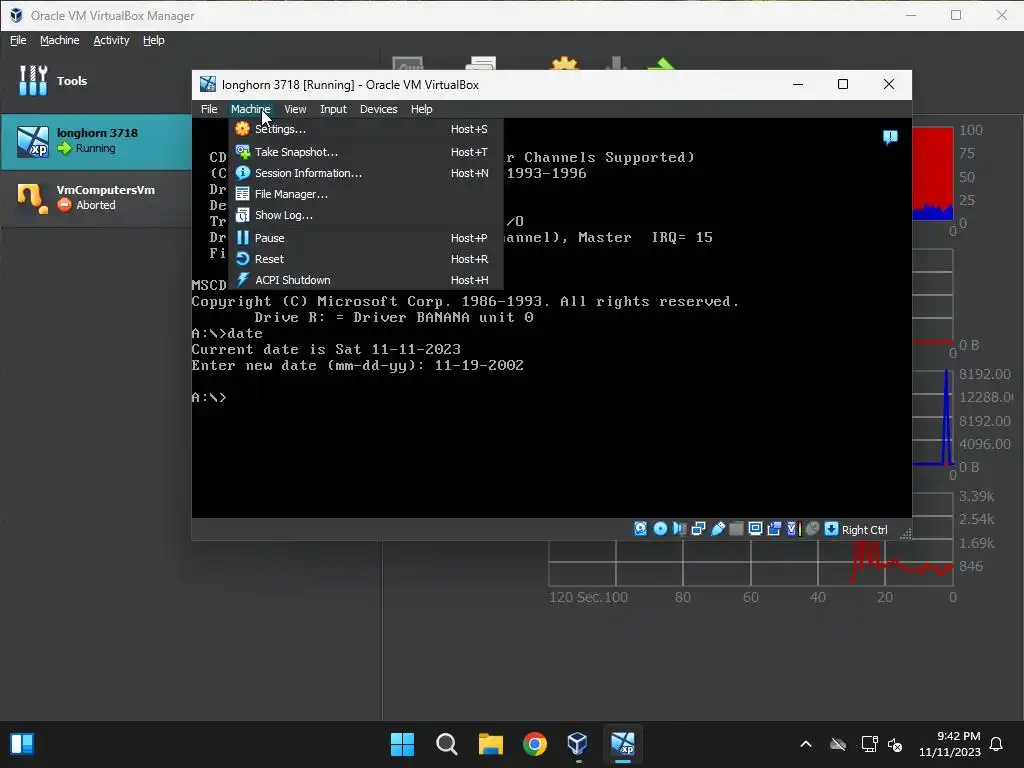Choose Reset in the Machine menu

[x=366, y=259]
